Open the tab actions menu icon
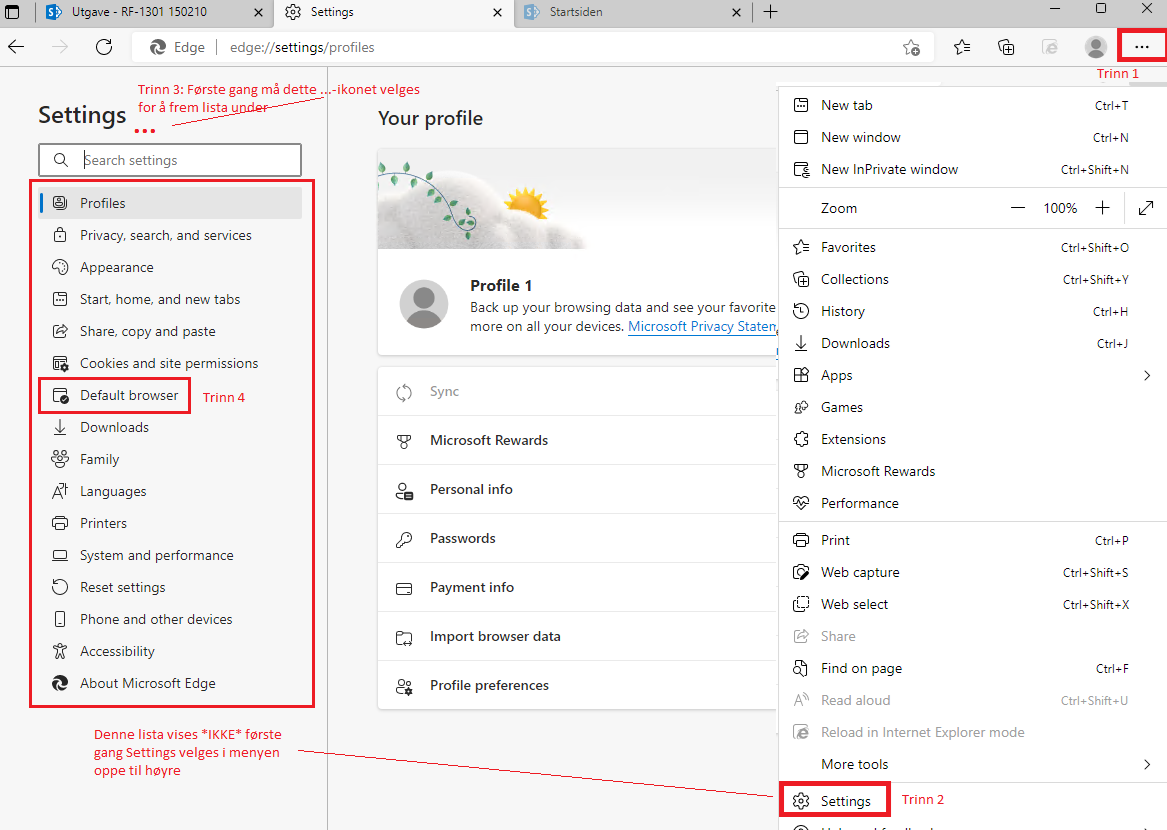Viewport: 1167px width, 830px height. (x=13, y=12)
